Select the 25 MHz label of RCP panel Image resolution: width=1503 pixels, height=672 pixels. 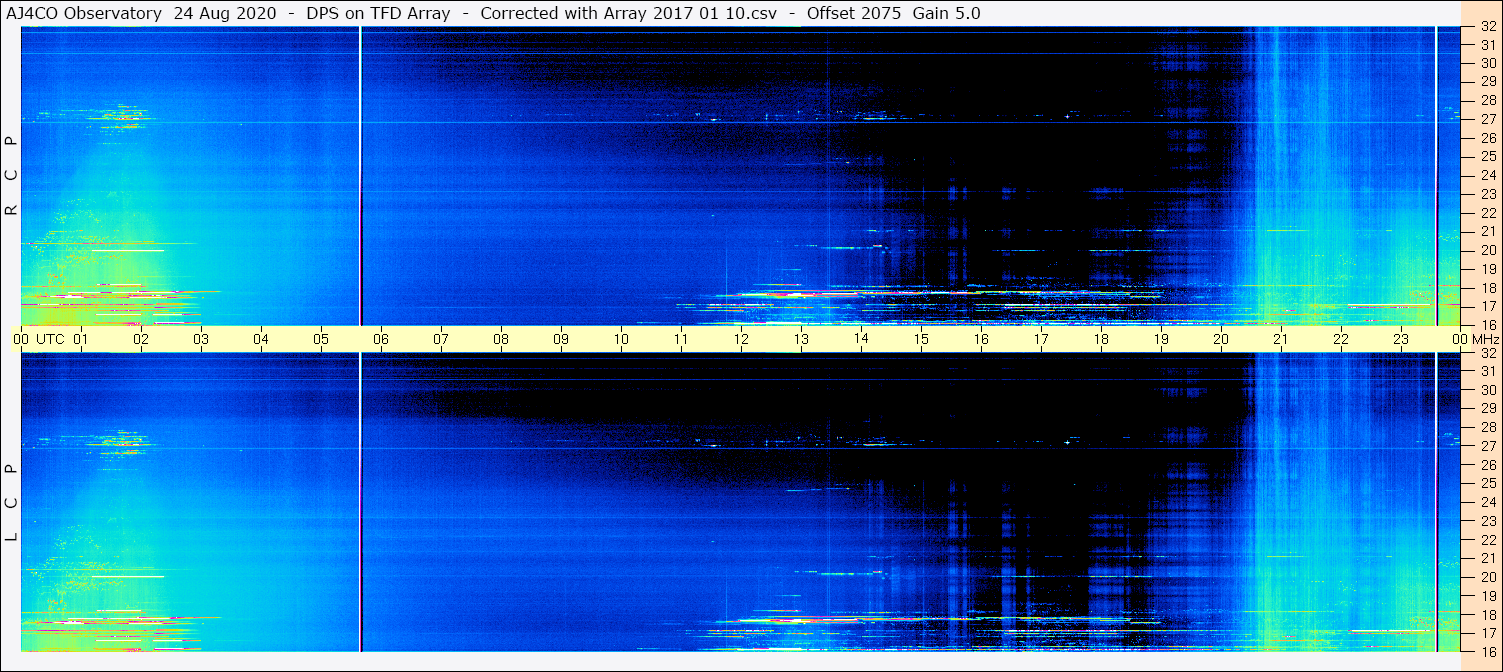1488,156
